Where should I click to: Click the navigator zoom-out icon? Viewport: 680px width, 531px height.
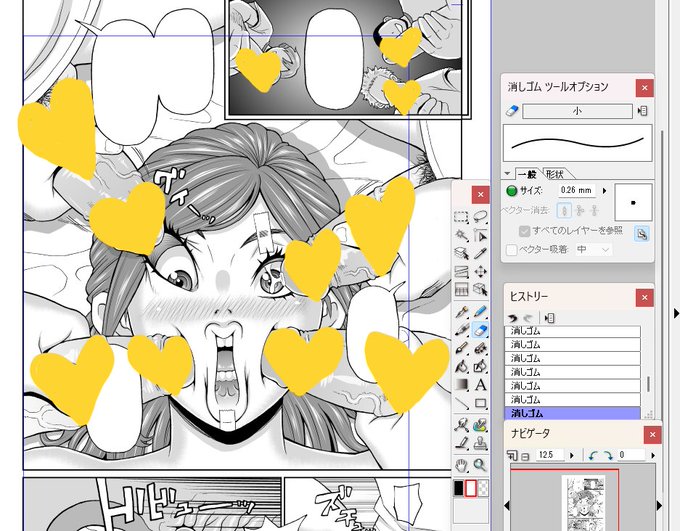coord(525,456)
